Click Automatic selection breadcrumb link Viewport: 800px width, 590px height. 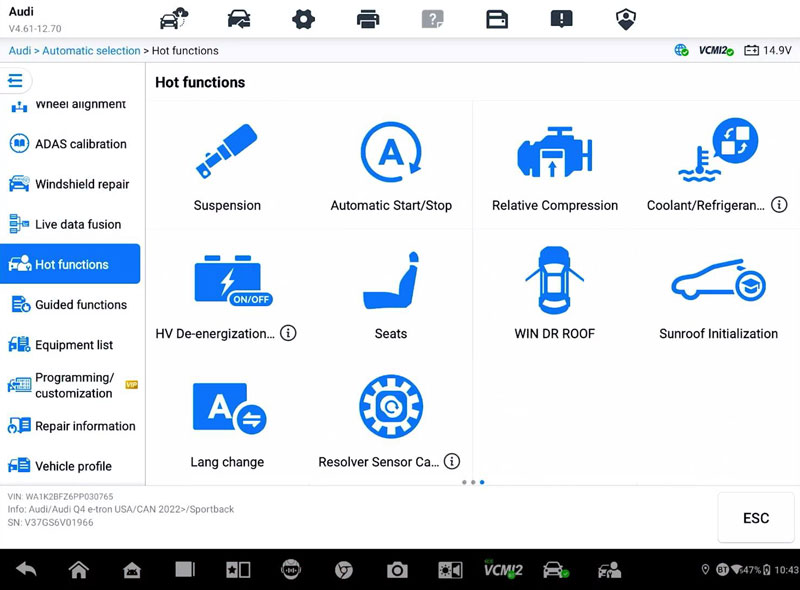tap(91, 50)
